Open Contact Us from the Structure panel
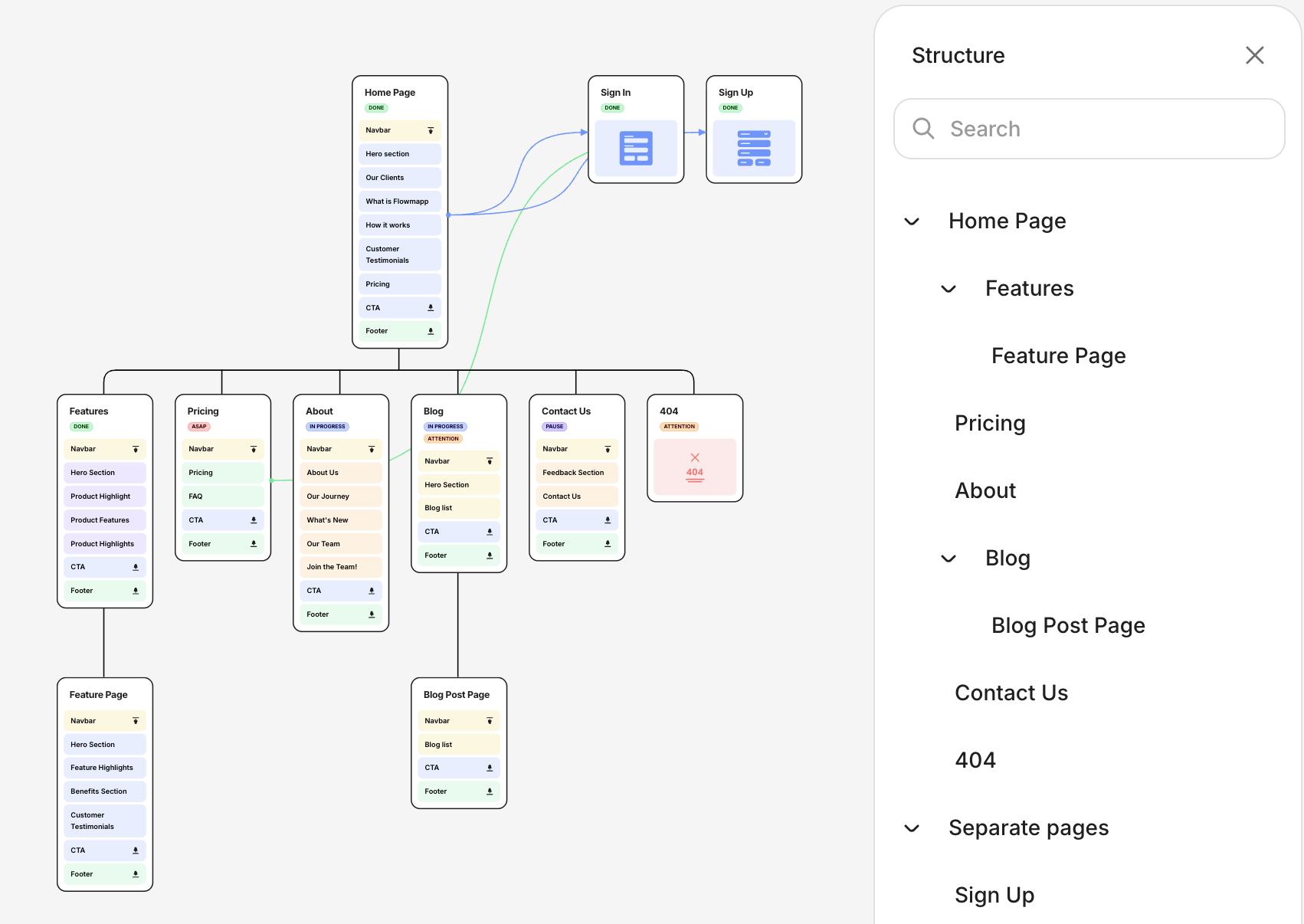The height and width of the screenshot is (924, 1304). point(1011,693)
